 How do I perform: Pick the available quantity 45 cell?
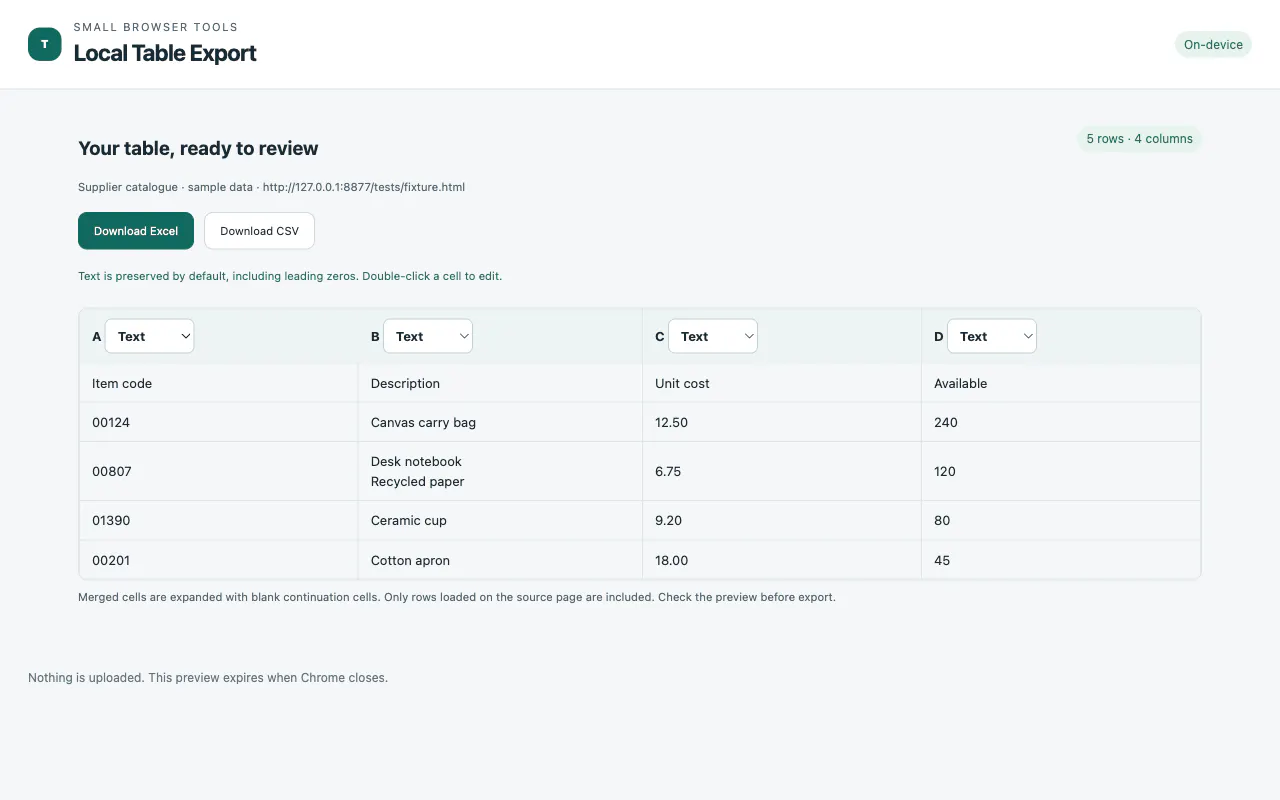(x=1061, y=560)
